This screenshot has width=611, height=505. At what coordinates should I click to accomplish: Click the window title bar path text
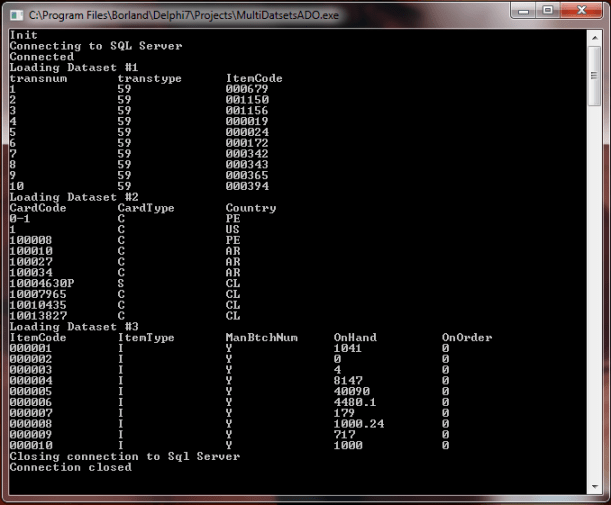pyautogui.click(x=184, y=15)
